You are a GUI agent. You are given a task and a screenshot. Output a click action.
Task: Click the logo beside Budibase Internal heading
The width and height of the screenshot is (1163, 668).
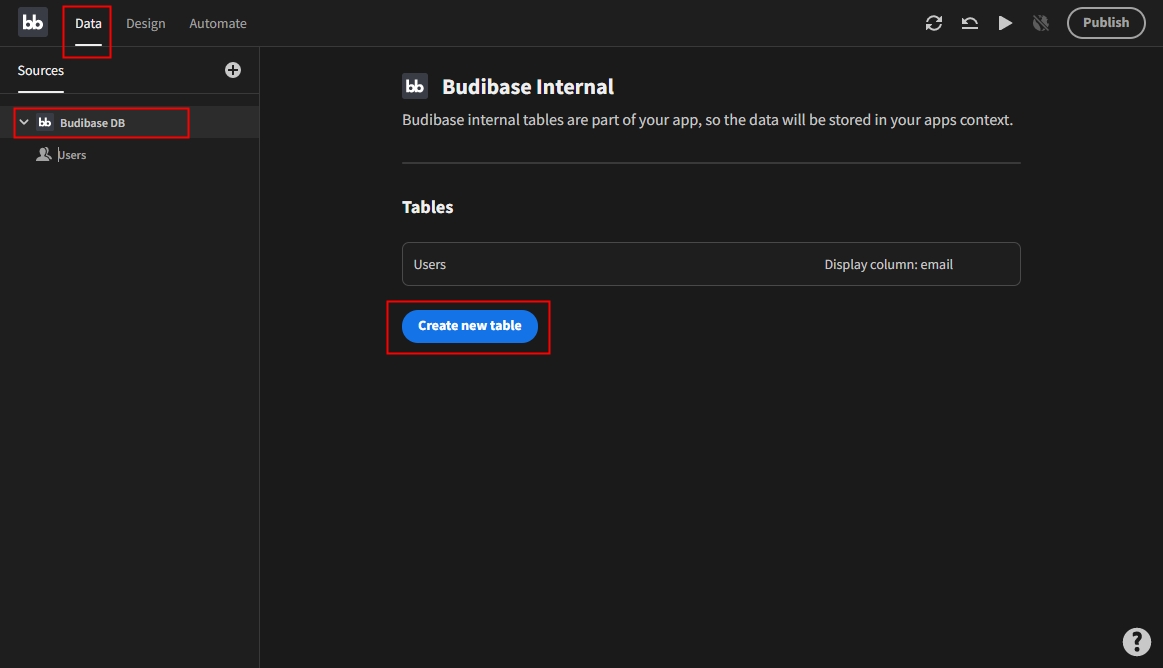point(415,86)
